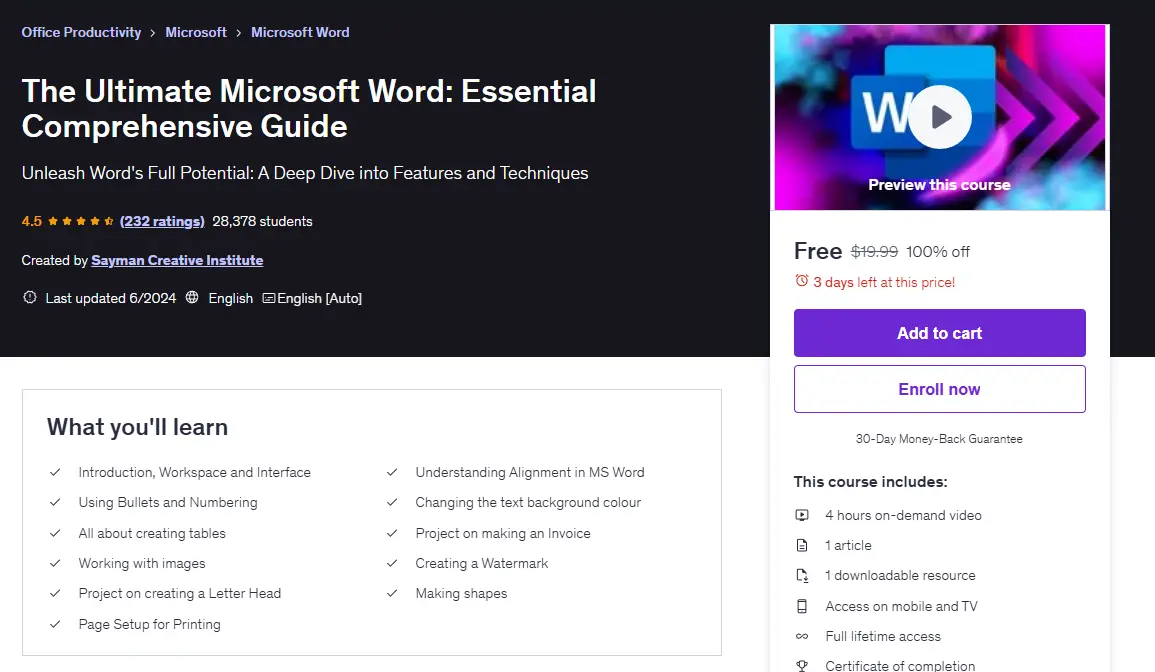Image resolution: width=1155 pixels, height=672 pixels.
Task: Click Last updated 6/2024 text
Action: (x=110, y=298)
